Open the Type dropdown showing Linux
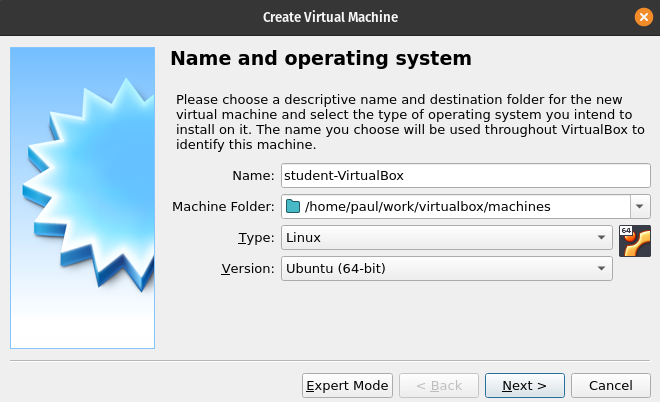 (x=445, y=238)
